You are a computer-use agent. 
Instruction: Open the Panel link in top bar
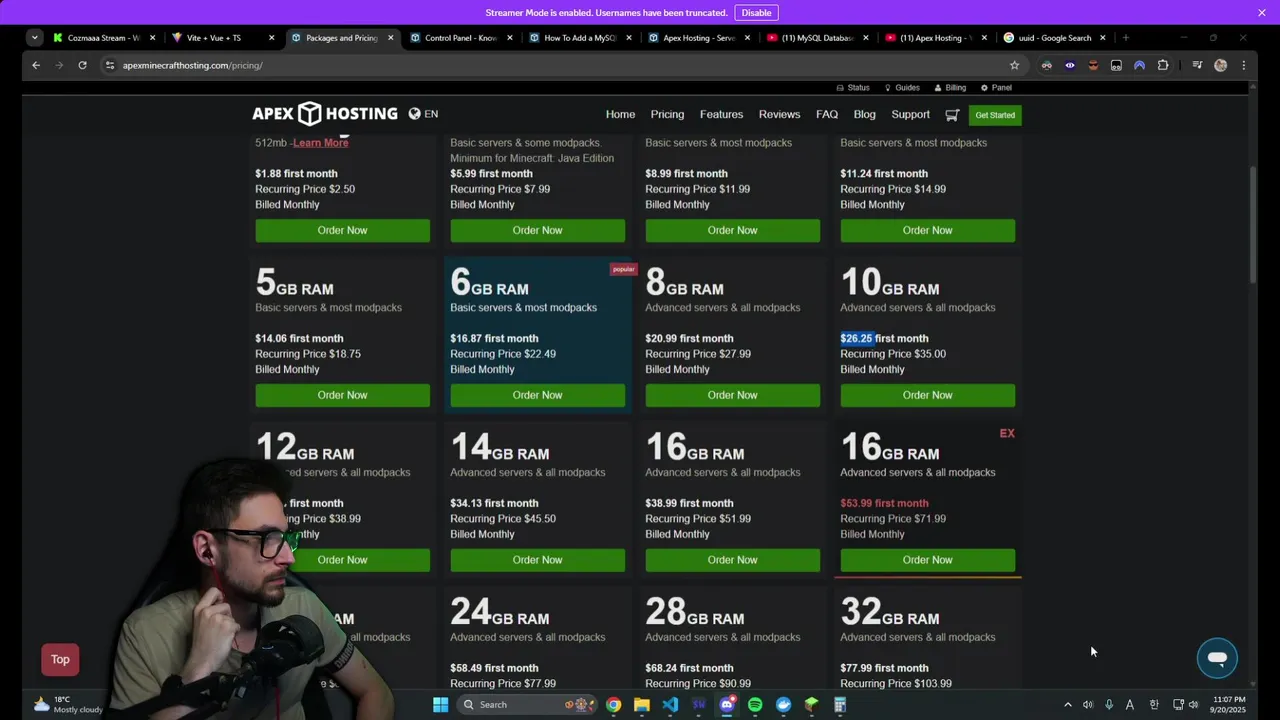tap(996, 88)
